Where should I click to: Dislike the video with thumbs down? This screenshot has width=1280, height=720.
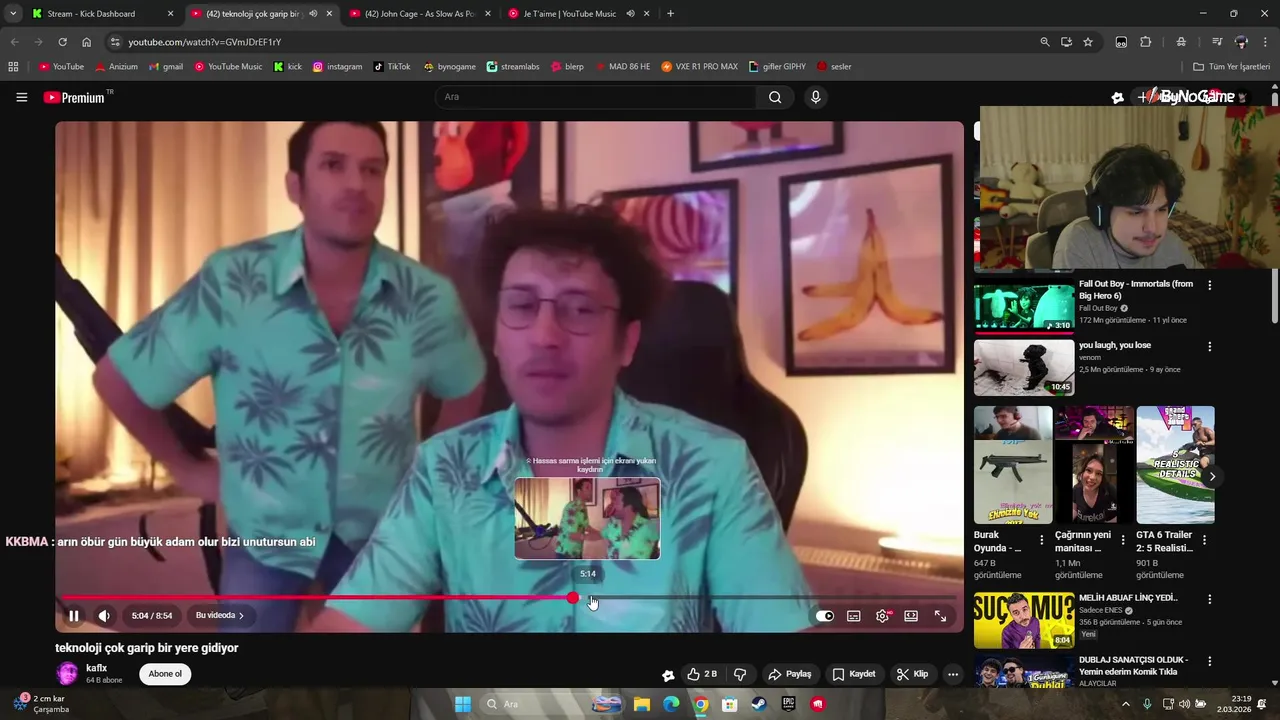[740, 674]
